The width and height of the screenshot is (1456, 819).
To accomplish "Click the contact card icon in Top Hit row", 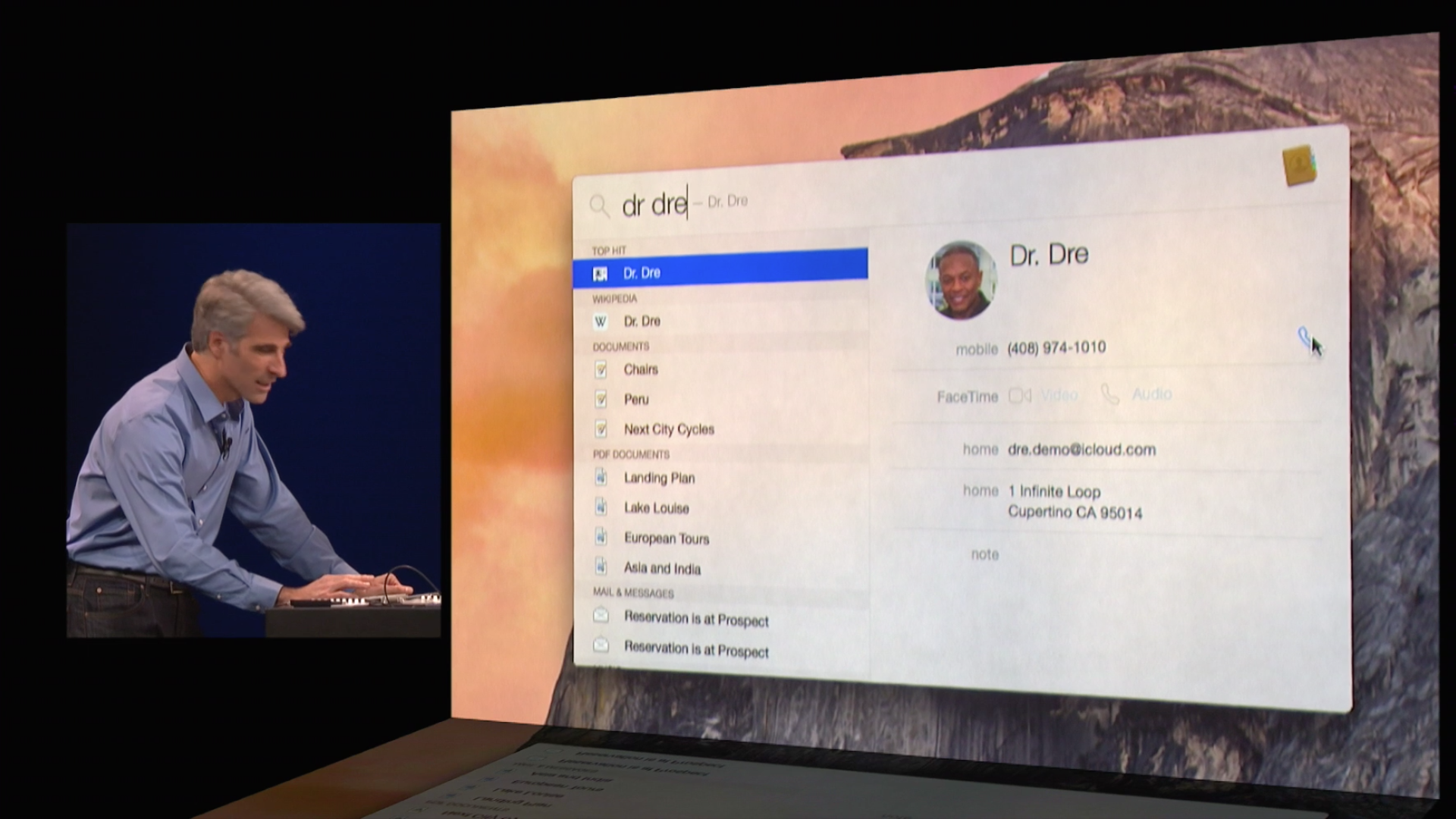I will pyautogui.click(x=601, y=274).
